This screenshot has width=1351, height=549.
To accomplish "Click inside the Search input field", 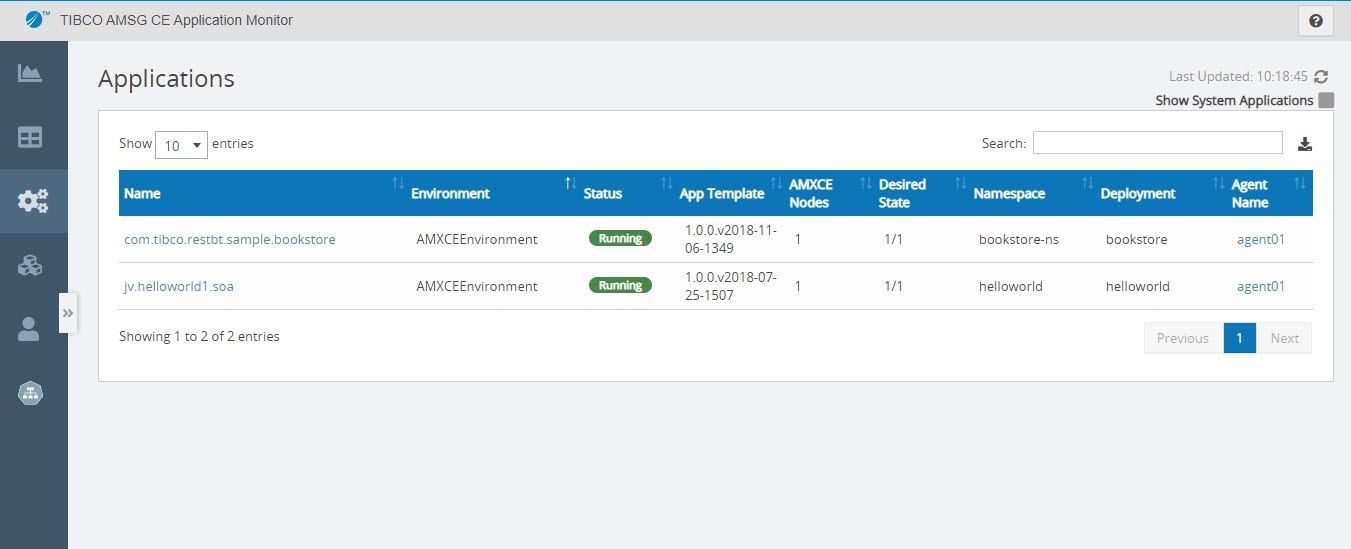I will coord(1157,143).
